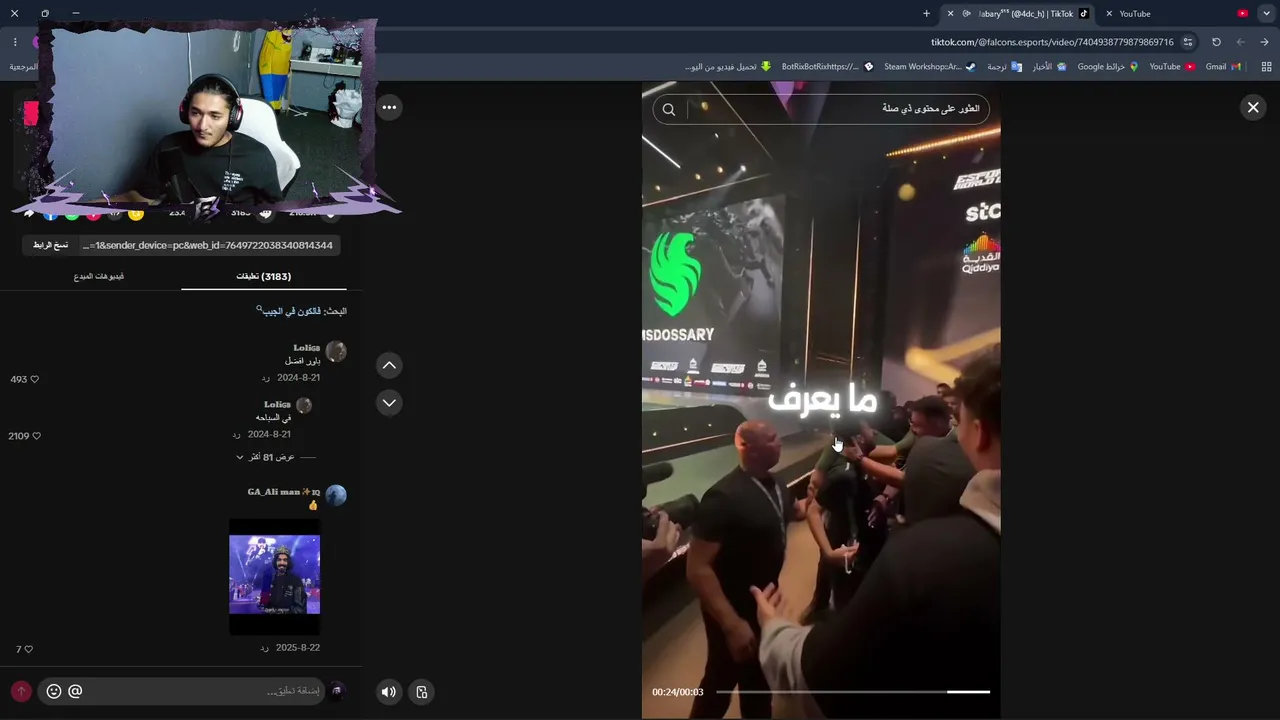Image resolution: width=1280 pixels, height=720 pixels.
Task: Open the three-dots more options menu
Action: coord(389,107)
